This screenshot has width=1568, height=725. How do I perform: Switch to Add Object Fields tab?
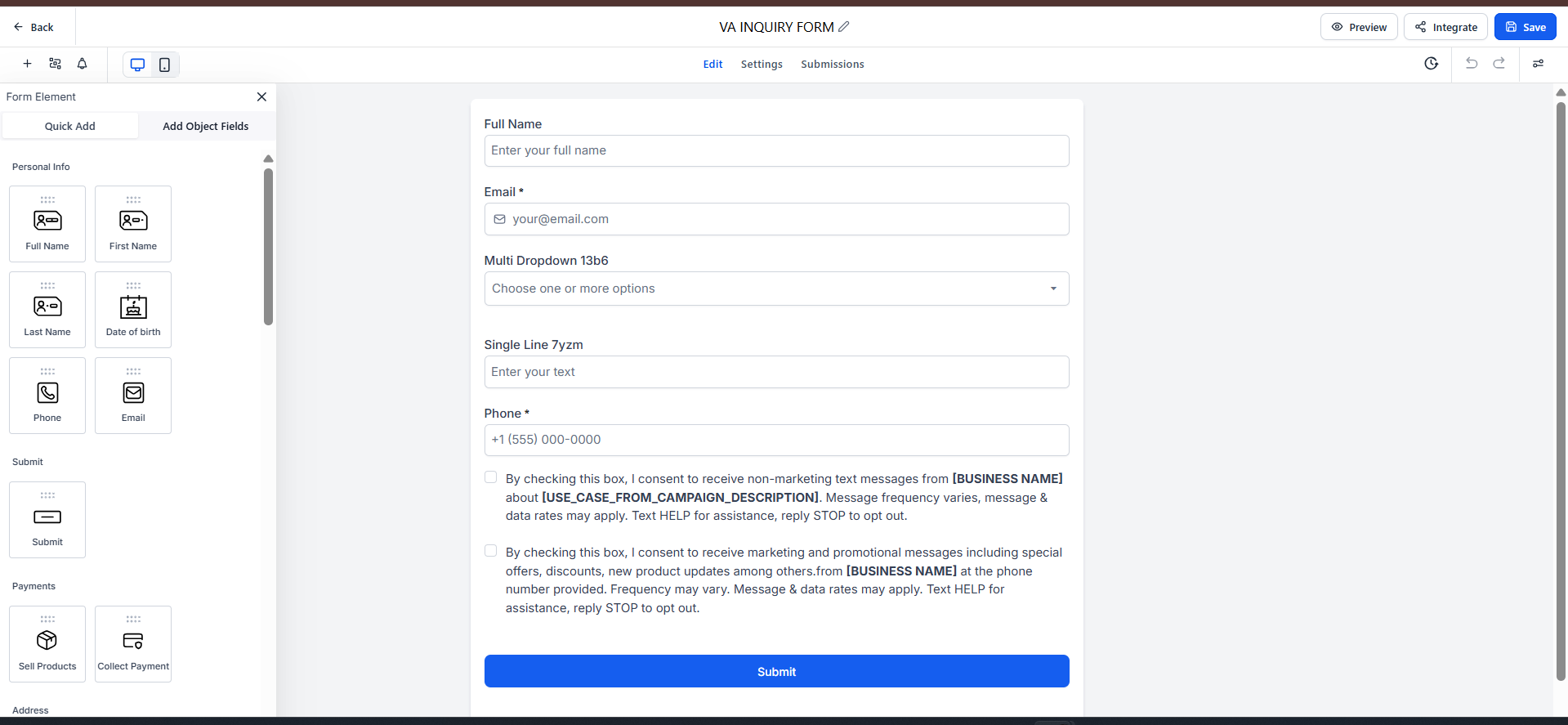pos(206,126)
